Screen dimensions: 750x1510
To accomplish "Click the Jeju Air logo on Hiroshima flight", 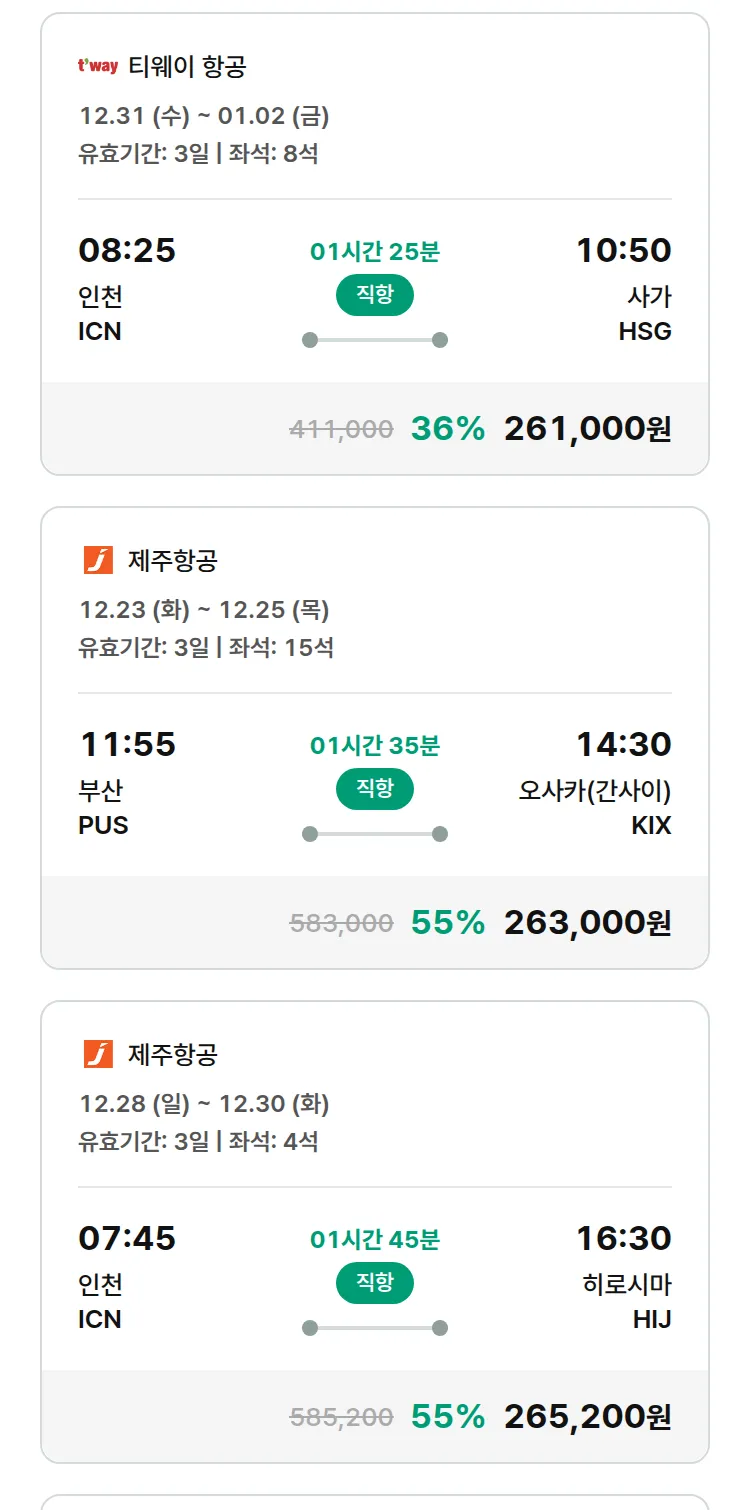I will (x=98, y=1054).
